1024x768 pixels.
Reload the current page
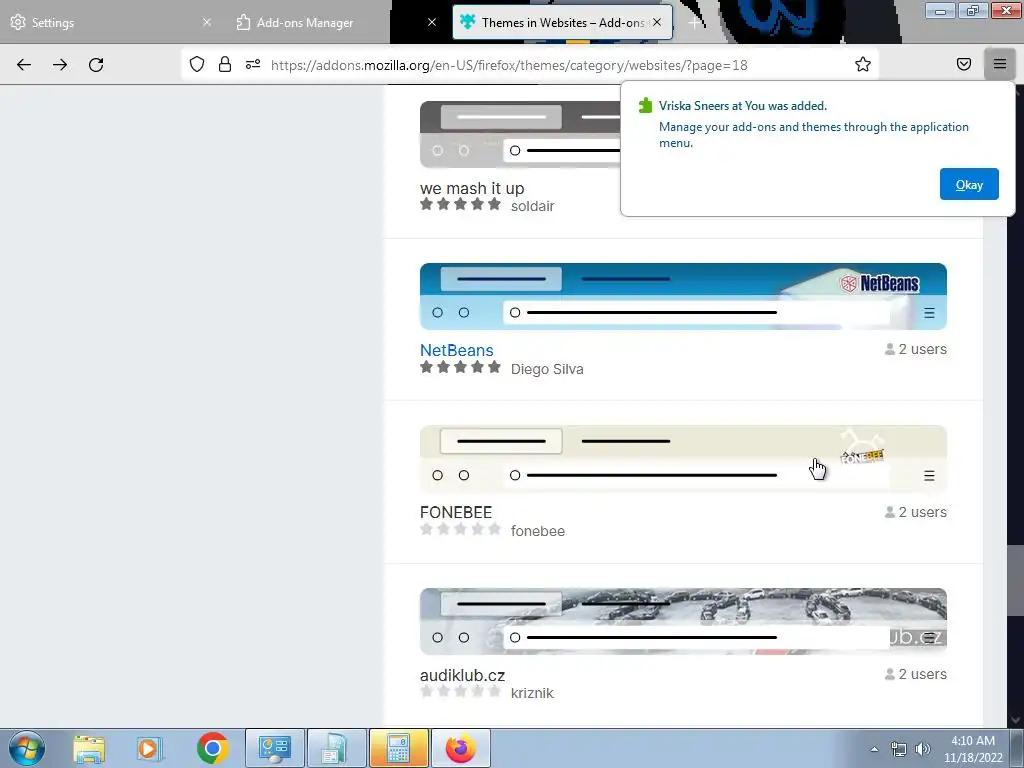tap(96, 65)
